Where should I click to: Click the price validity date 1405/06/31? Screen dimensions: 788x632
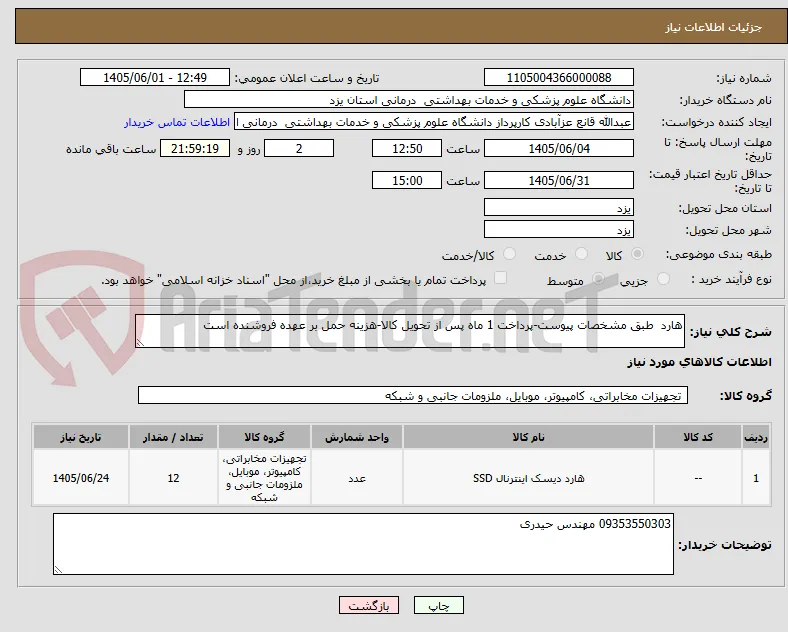click(x=559, y=180)
